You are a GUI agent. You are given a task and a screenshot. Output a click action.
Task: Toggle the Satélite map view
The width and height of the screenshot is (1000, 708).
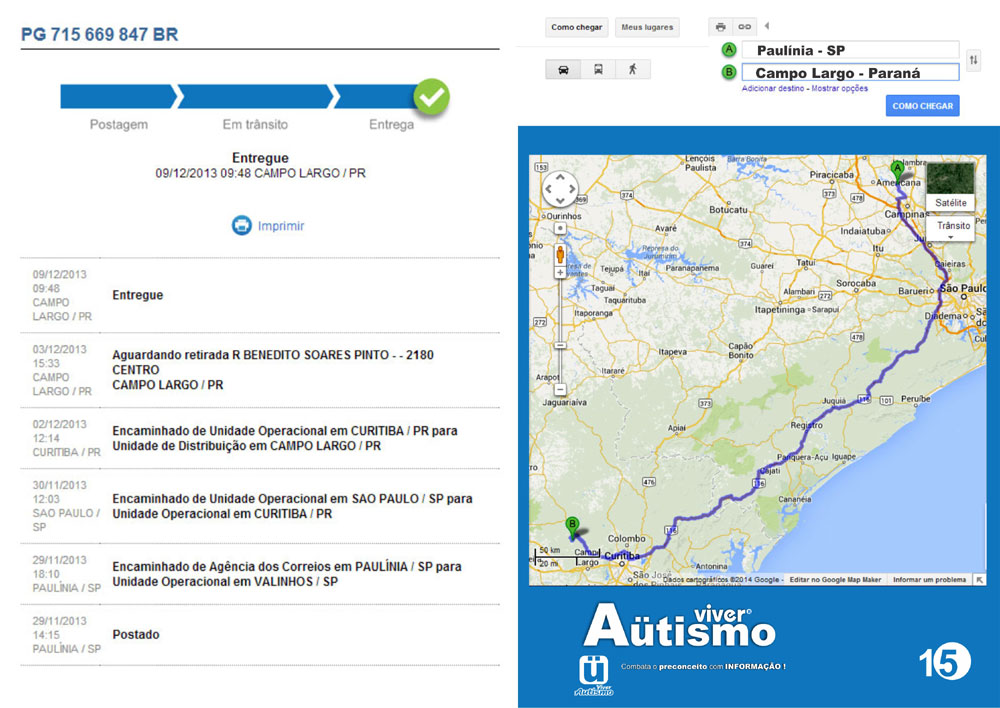point(950,185)
